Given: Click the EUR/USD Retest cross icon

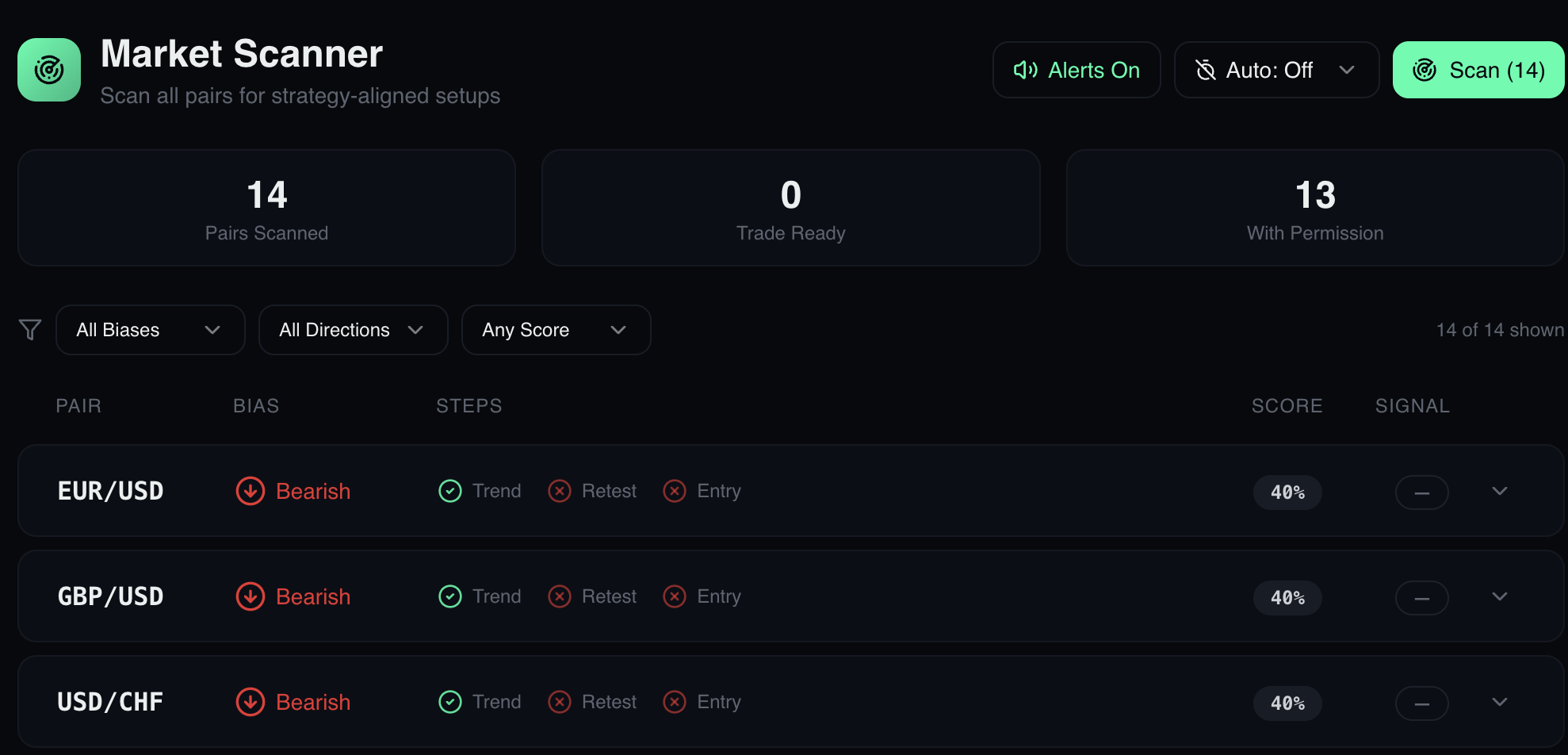Looking at the screenshot, I should (560, 491).
